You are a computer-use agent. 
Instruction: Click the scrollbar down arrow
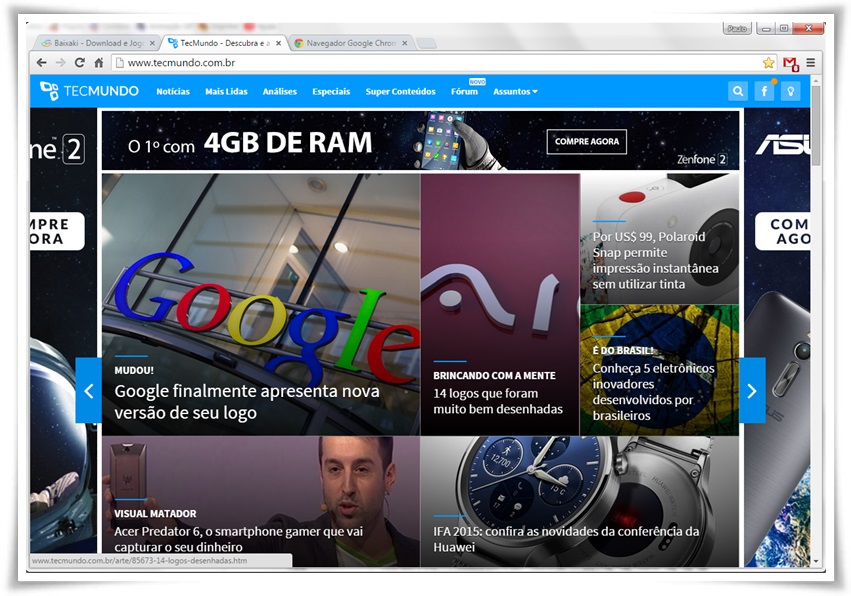[816, 561]
